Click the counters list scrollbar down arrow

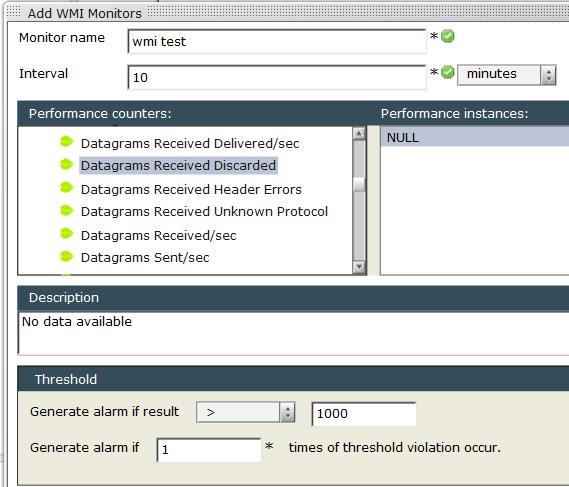coord(359,267)
